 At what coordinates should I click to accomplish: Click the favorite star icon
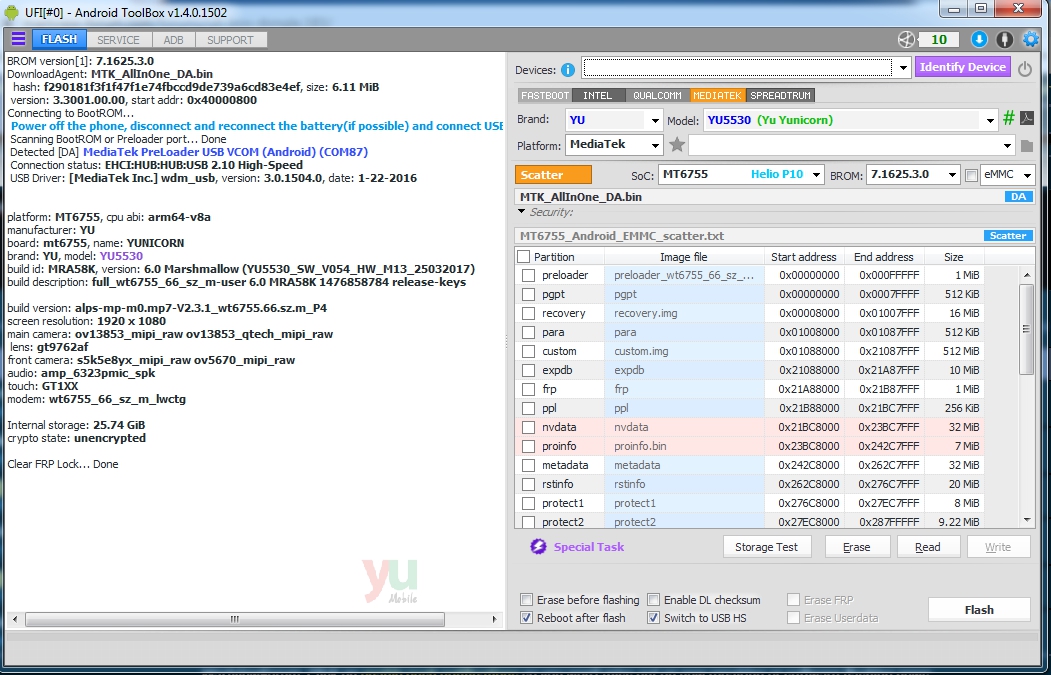coord(677,144)
